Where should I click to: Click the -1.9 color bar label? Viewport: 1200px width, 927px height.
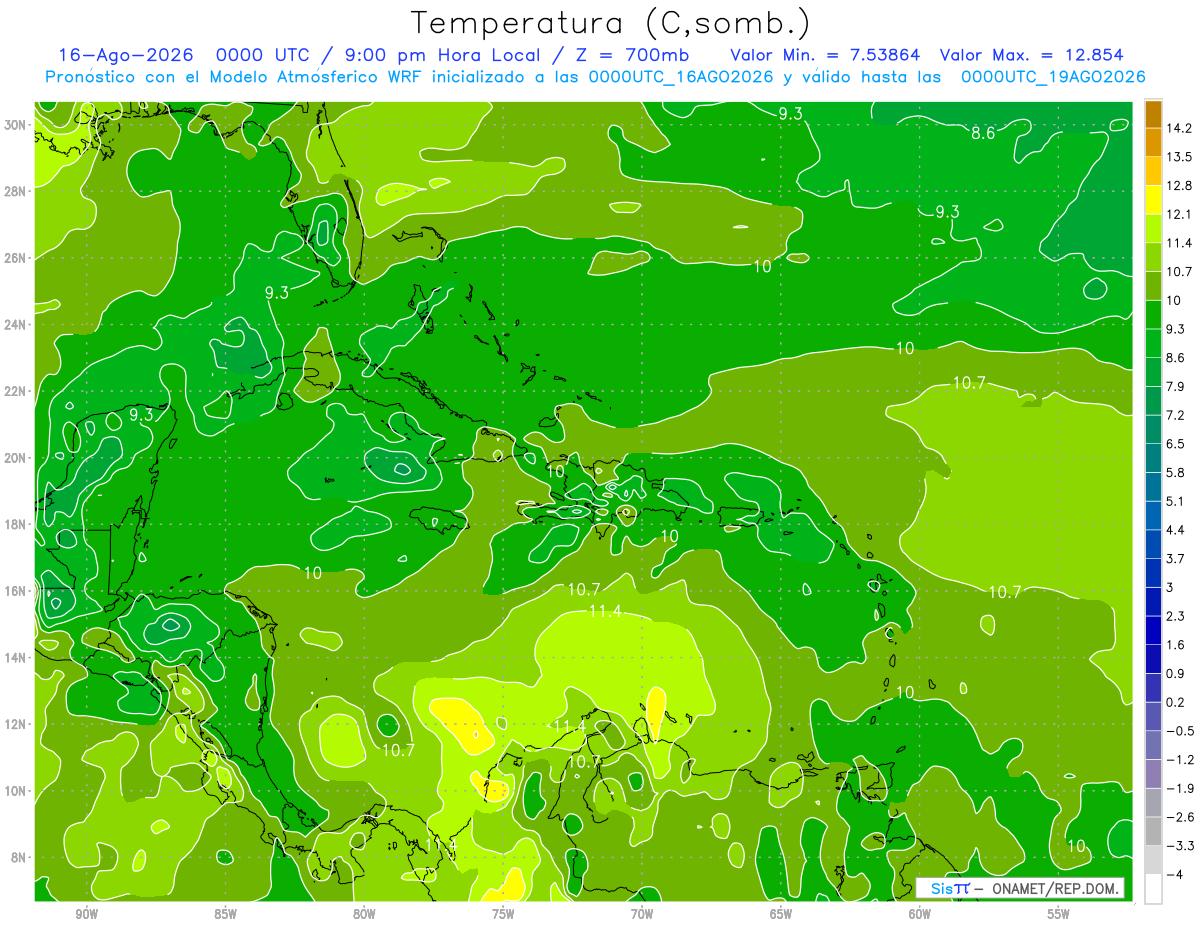pos(1179,788)
